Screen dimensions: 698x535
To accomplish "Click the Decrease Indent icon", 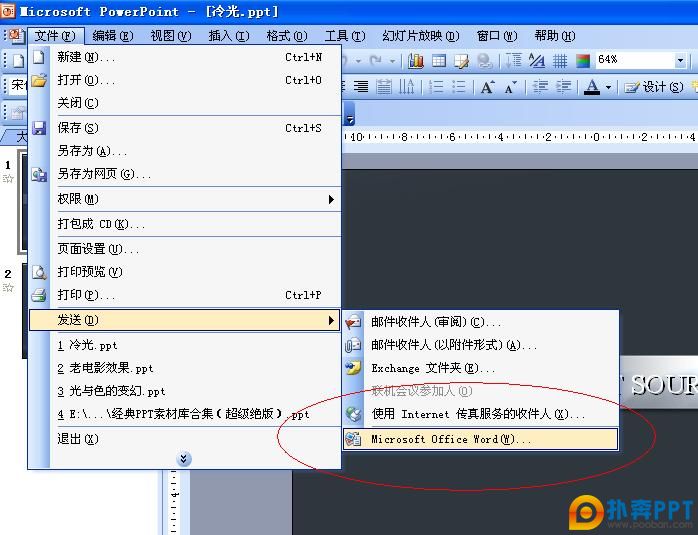I will pyautogui.click(x=540, y=86).
